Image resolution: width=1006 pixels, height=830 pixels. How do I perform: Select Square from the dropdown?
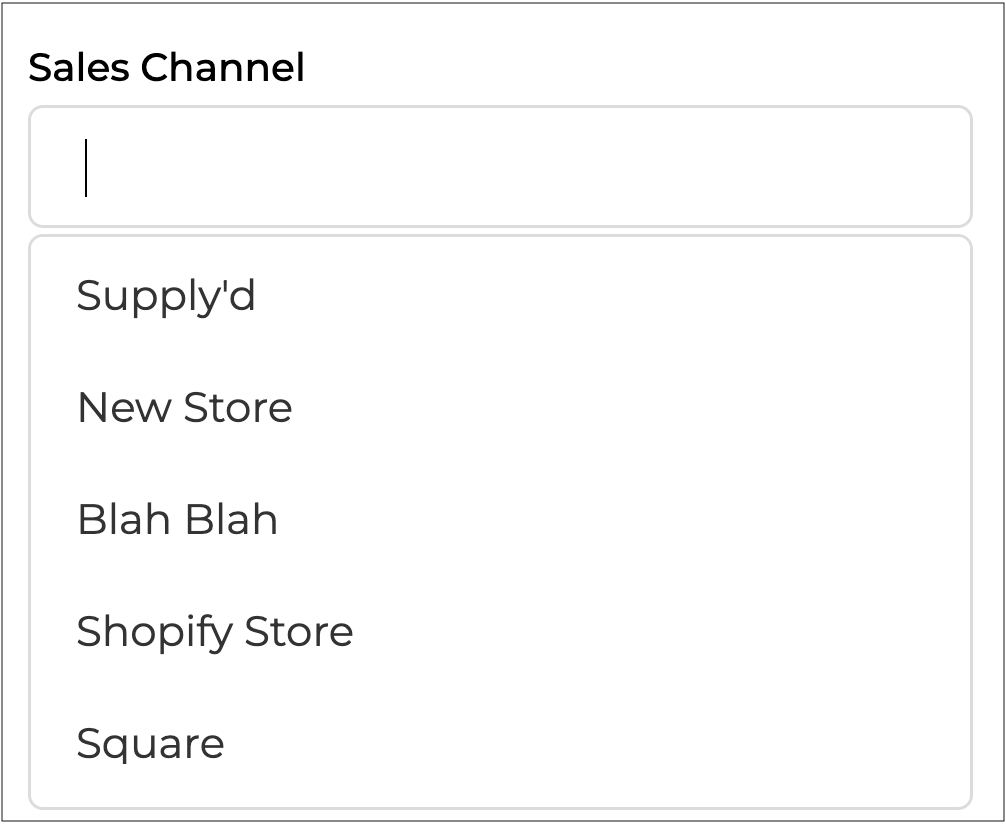(150, 744)
